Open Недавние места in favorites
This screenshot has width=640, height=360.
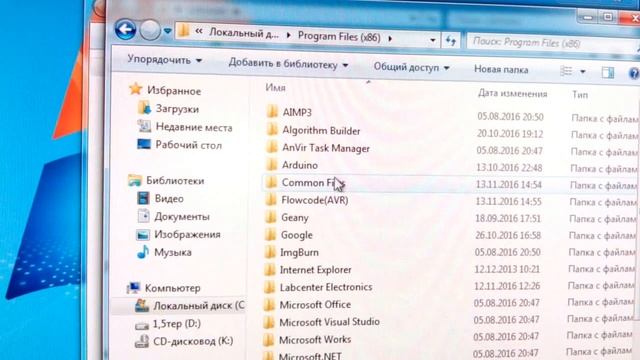[x=194, y=127]
